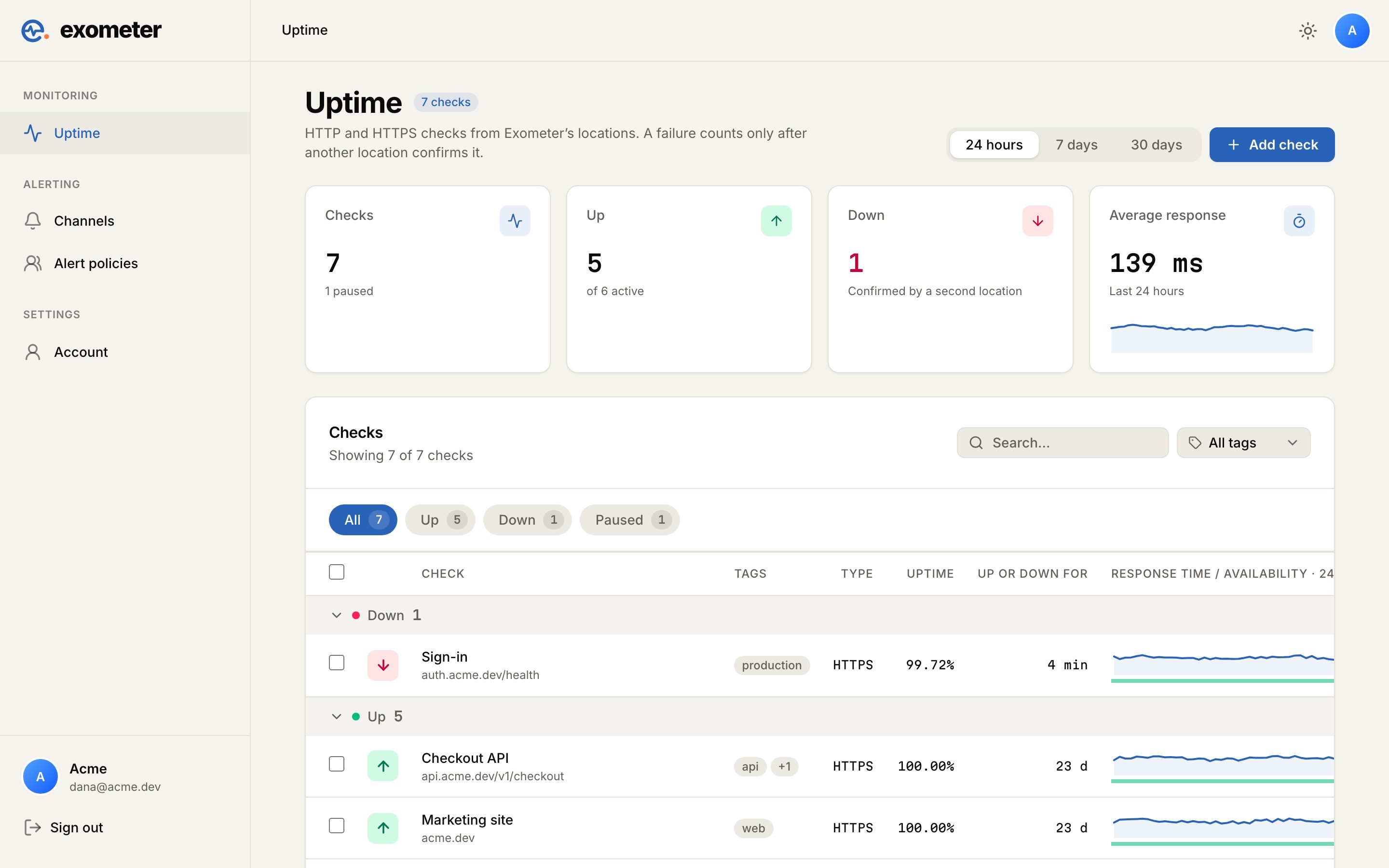Click the exometer logo icon
The height and width of the screenshot is (868, 1389).
[x=34, y=30]
